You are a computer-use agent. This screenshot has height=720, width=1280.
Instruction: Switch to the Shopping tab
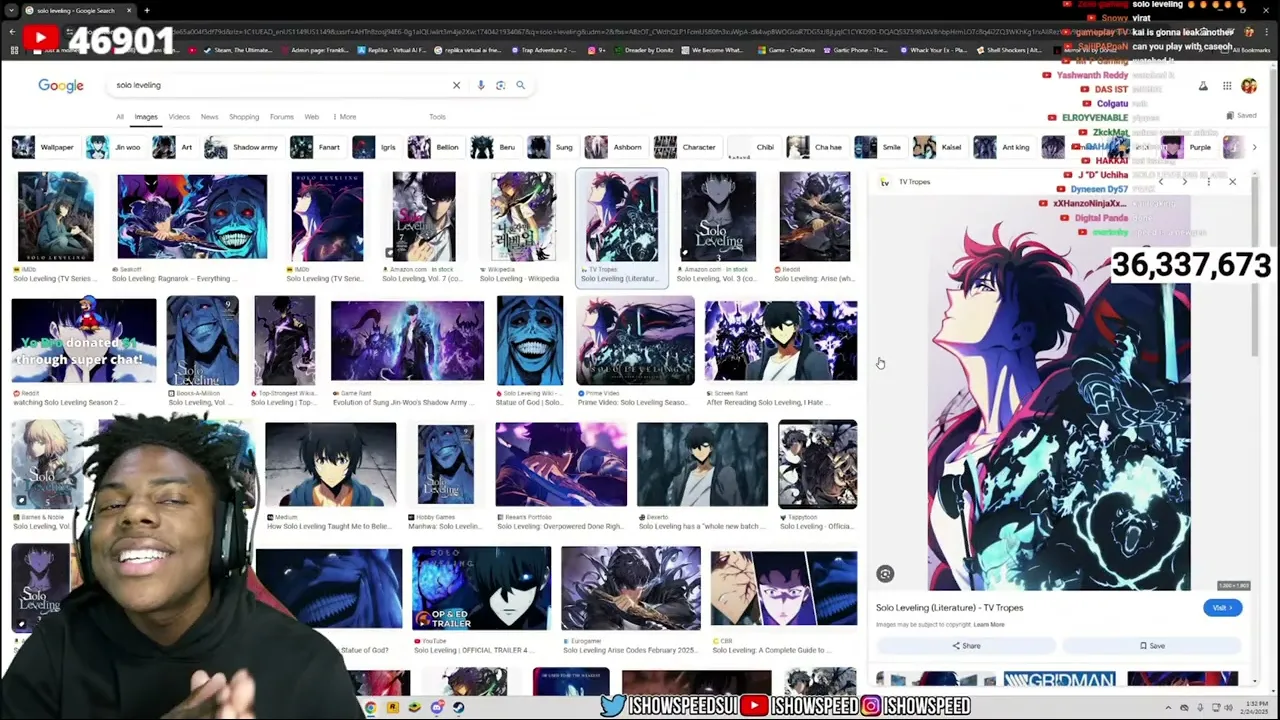(244, 117)
